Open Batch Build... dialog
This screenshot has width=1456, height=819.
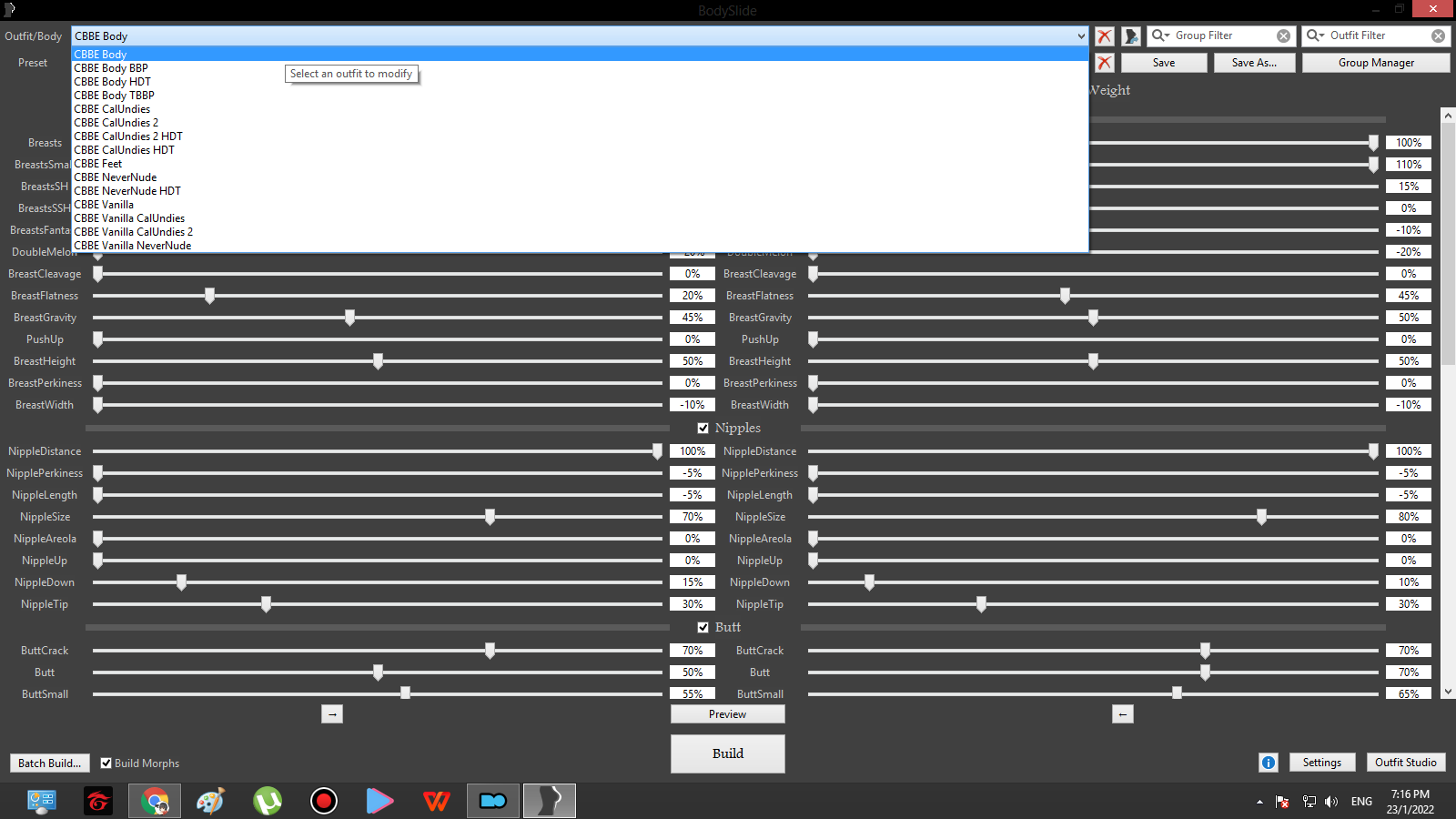pyautogui.click(x=50, y=763)
